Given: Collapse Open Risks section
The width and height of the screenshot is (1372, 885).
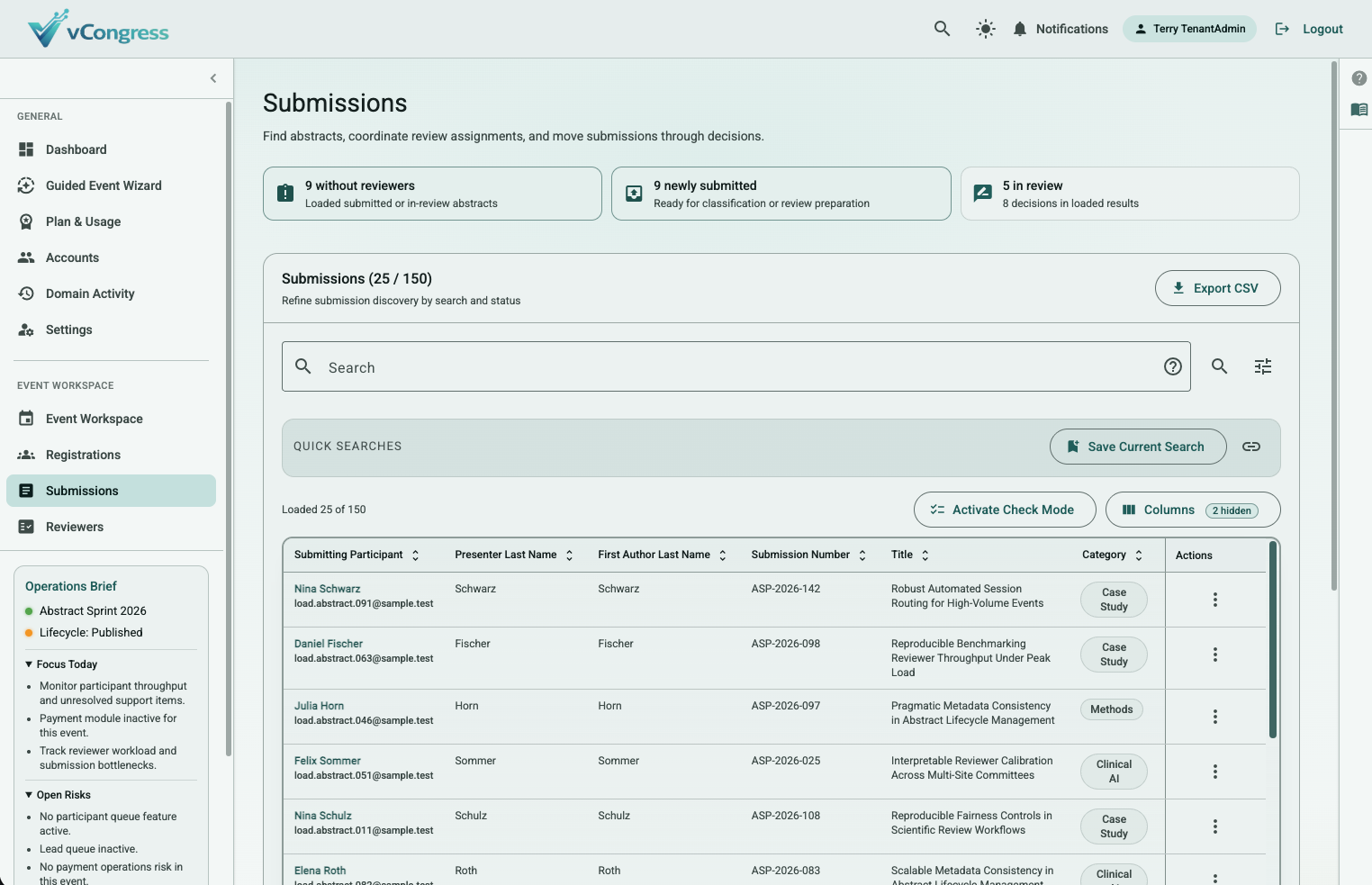Looking at the screenshot, I should coord(58,795).
